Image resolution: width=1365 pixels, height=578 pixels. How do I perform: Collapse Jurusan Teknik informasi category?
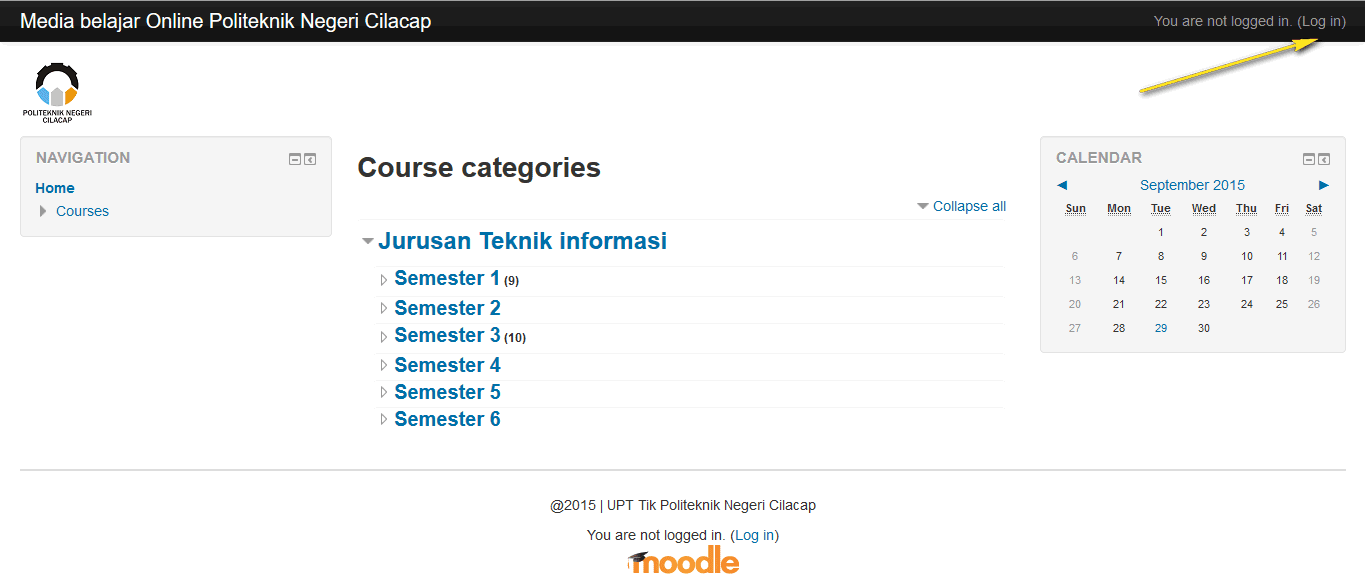pyautogui.click(x=368, y=242)
